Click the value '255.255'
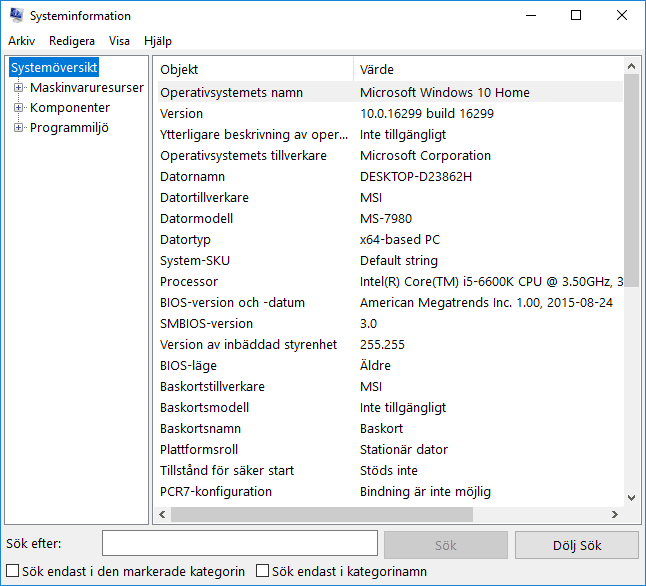 pyautogui.click(x=382, y=345)
